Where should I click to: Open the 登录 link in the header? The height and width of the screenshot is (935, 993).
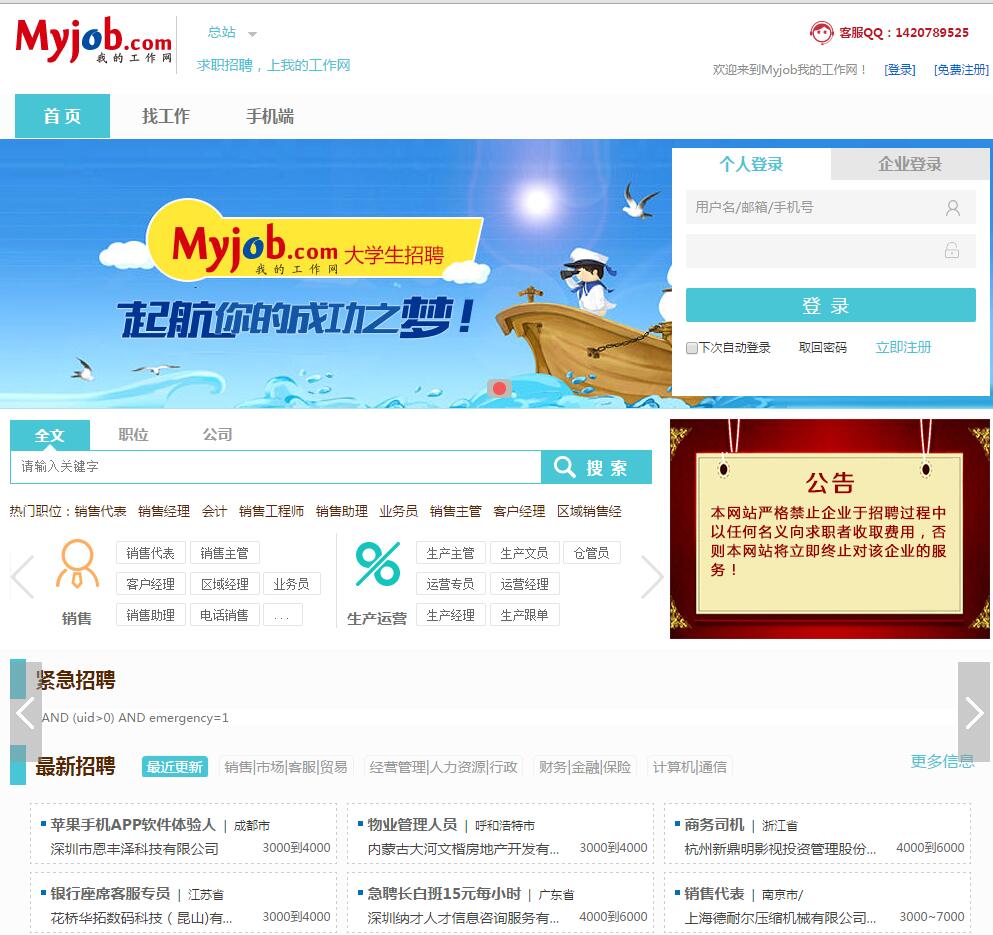(899, 70)
